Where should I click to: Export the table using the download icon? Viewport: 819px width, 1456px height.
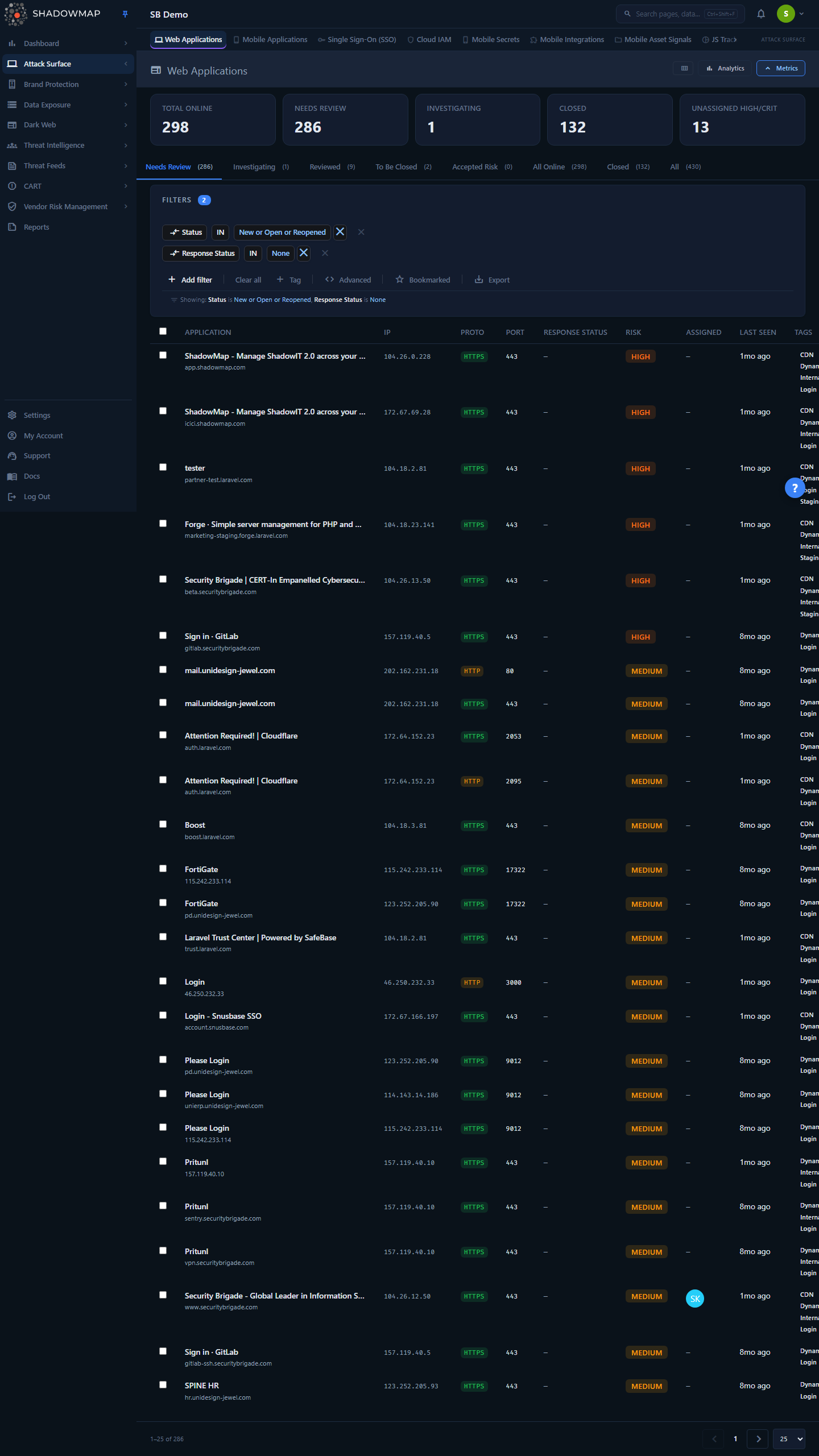[x=492, y=280]
